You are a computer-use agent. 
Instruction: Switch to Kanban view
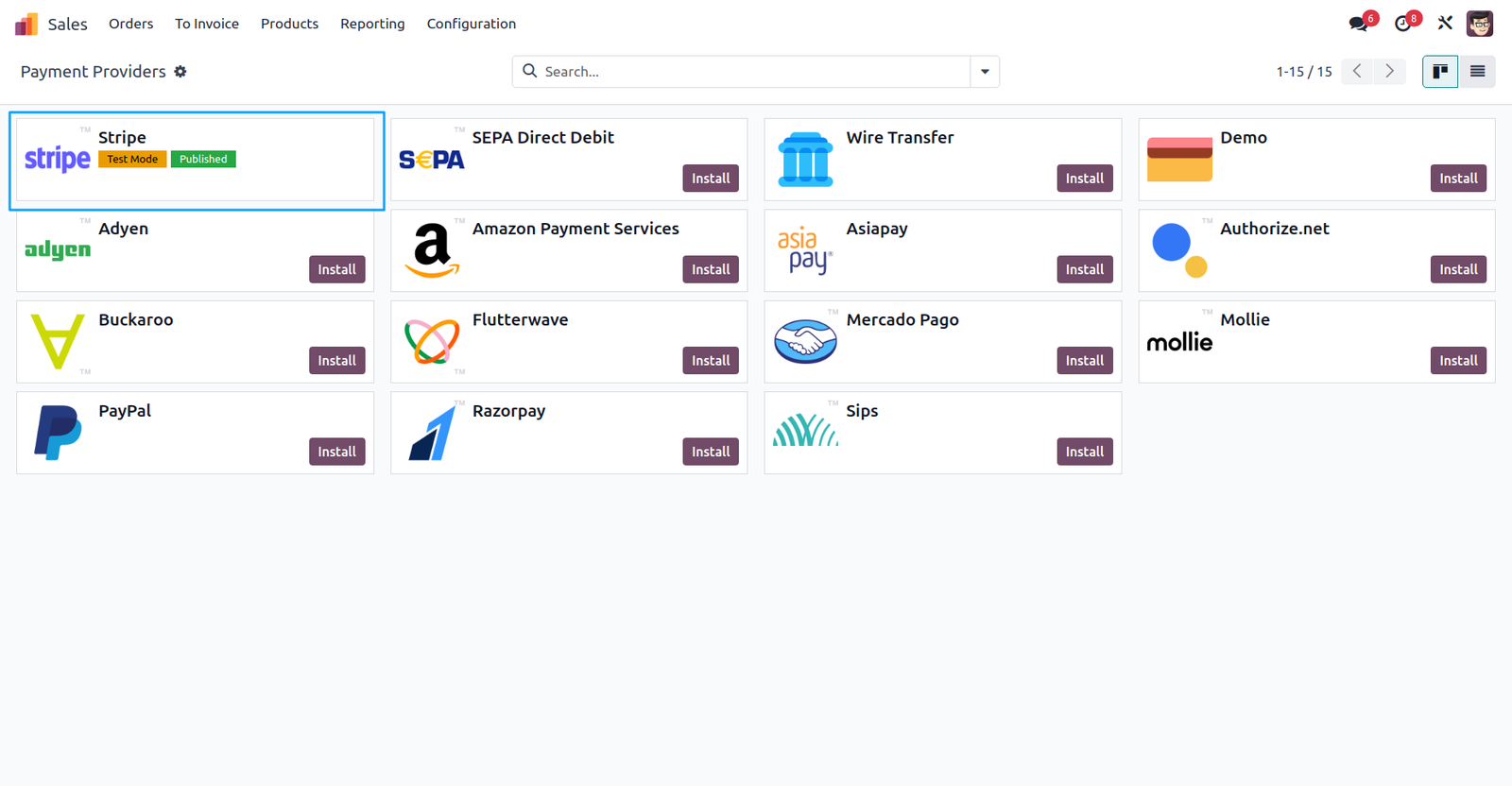point(1440,72)
